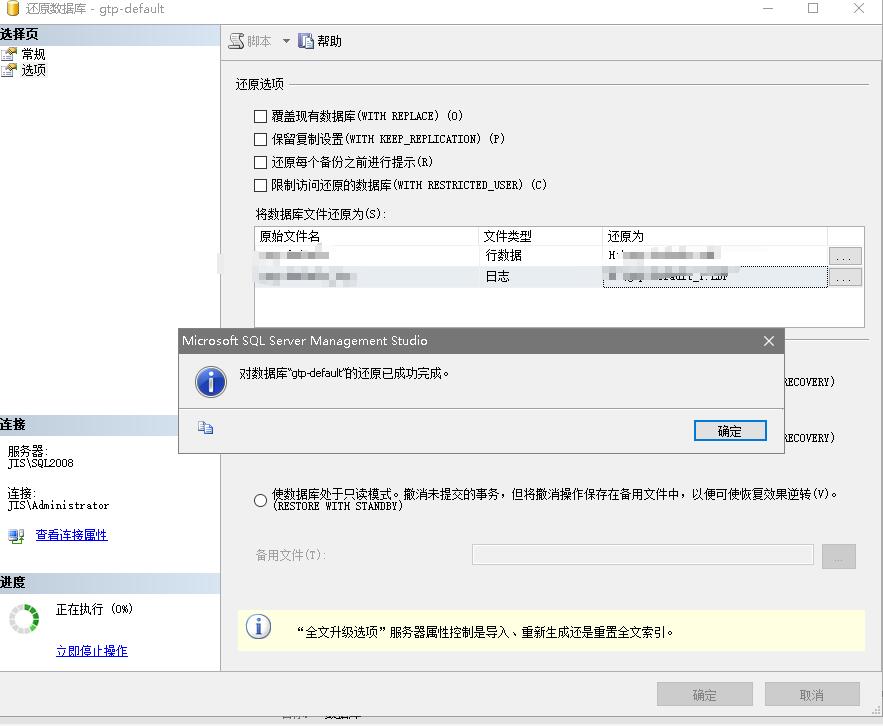Confirm the restore success message with 确定

(x=730, y=431)
